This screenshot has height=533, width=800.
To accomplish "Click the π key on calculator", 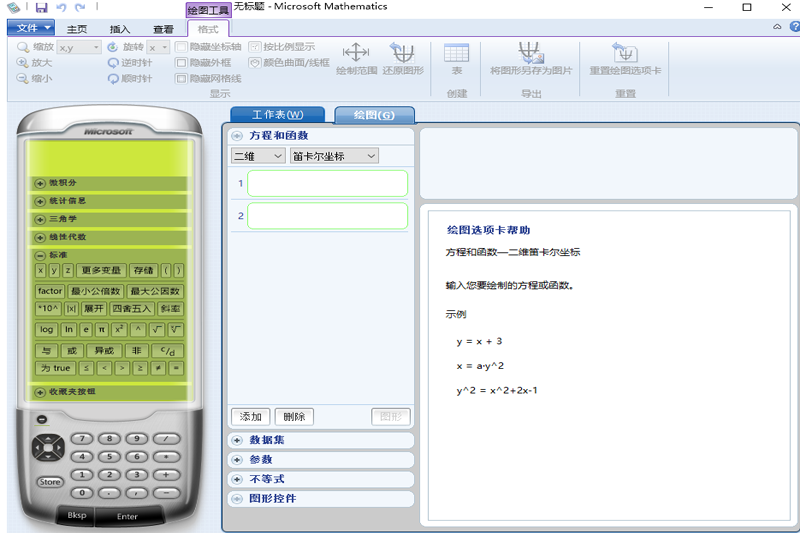I will point(102,329).
